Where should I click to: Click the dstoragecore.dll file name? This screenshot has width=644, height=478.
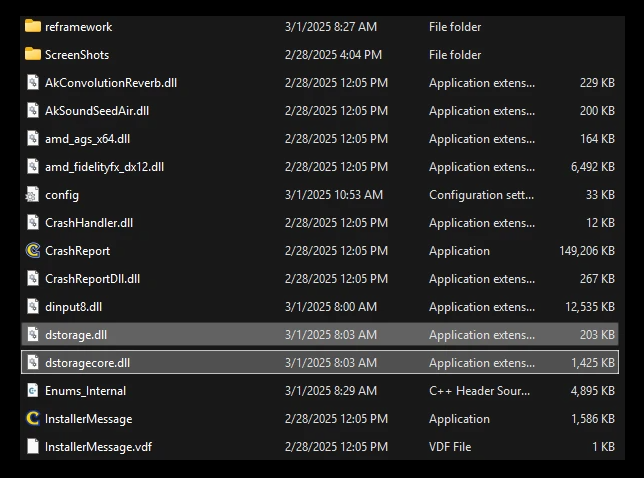point(87,363)
